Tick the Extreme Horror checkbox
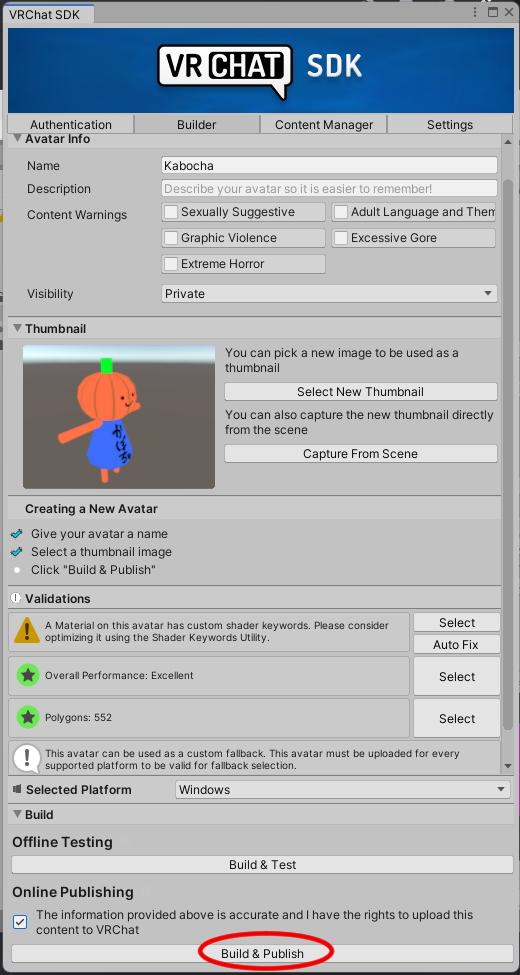Viewport: 520px width, 975px height. 171,264
